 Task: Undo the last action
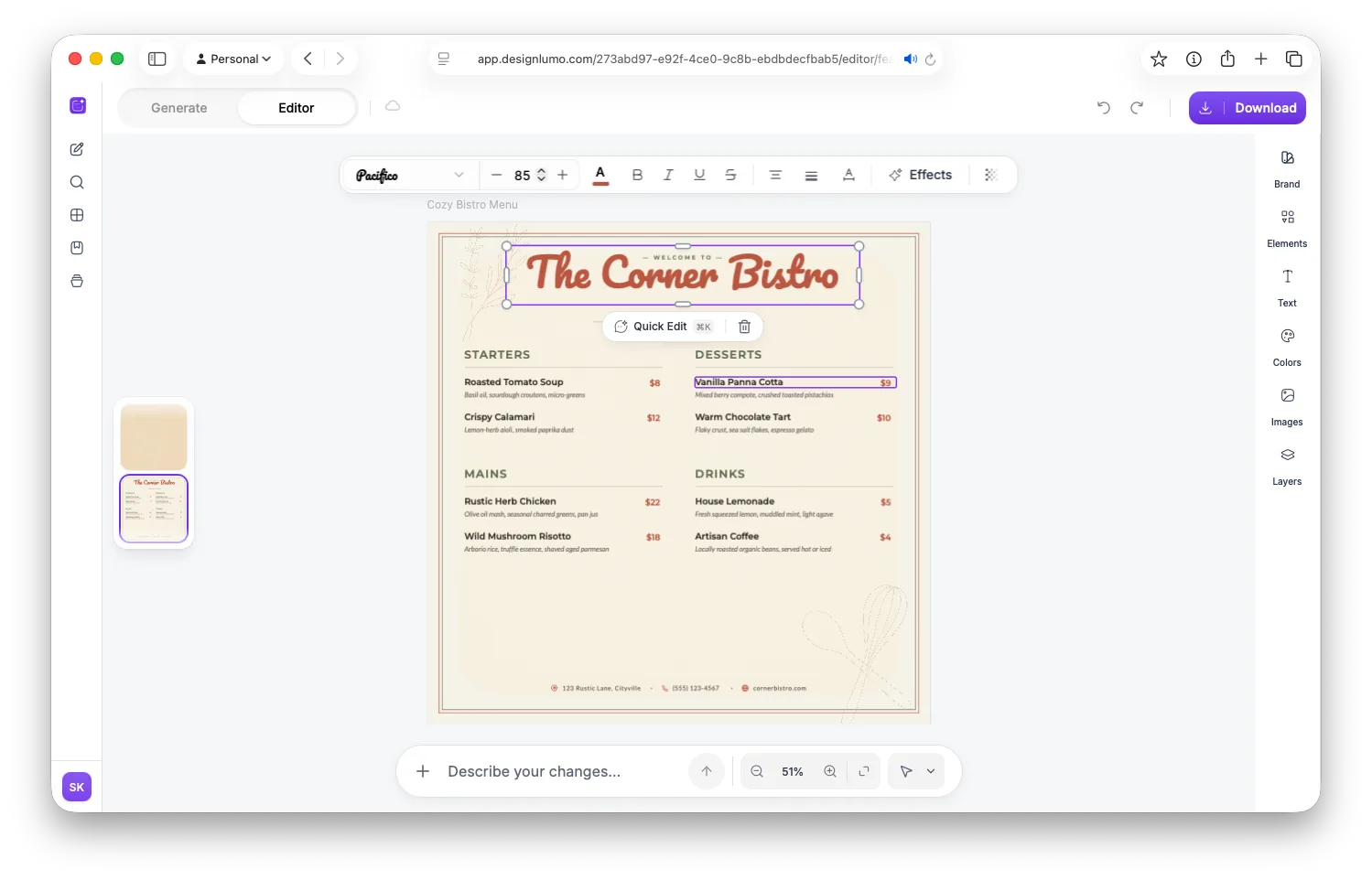(x=1104, y=108)
